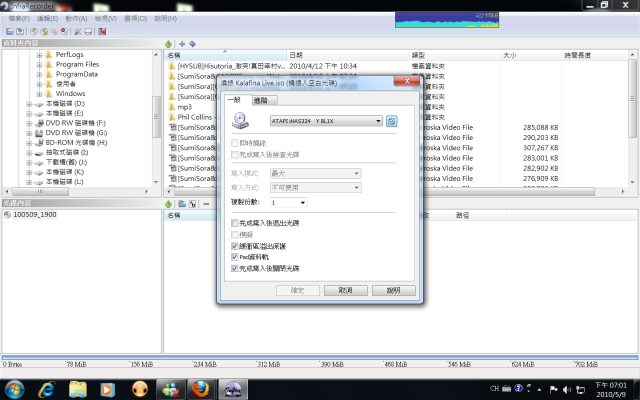Click the erase disc icon with red mark
The width and height of the screenshot is (640, 400).
pos(64,31)
